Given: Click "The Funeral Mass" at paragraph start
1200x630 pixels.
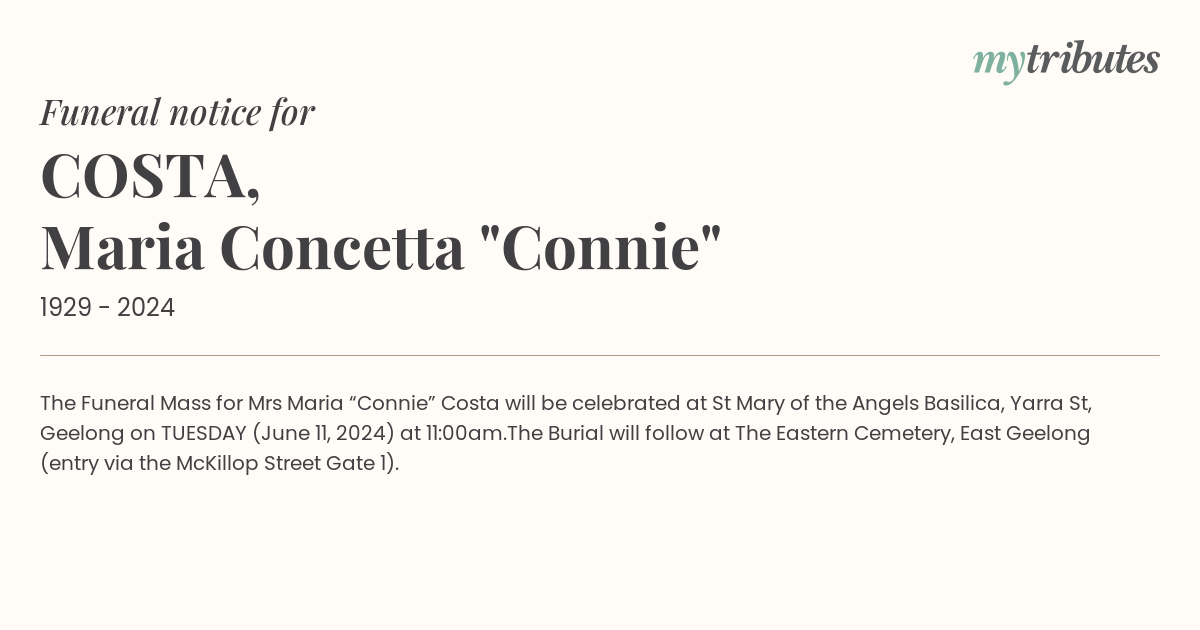Looking at the screenshot, I should click(114, 403).
